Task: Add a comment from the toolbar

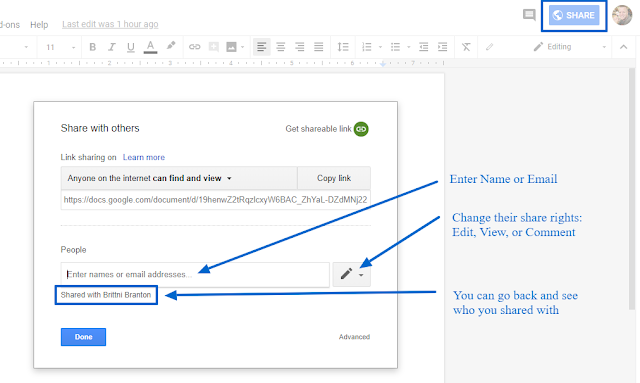Action: coord(213,47)
